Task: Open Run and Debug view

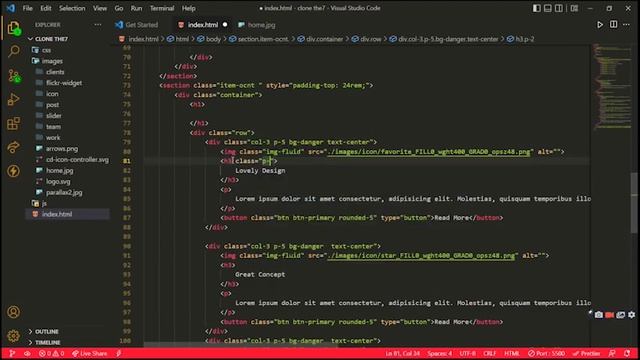Action: (13, 100)
